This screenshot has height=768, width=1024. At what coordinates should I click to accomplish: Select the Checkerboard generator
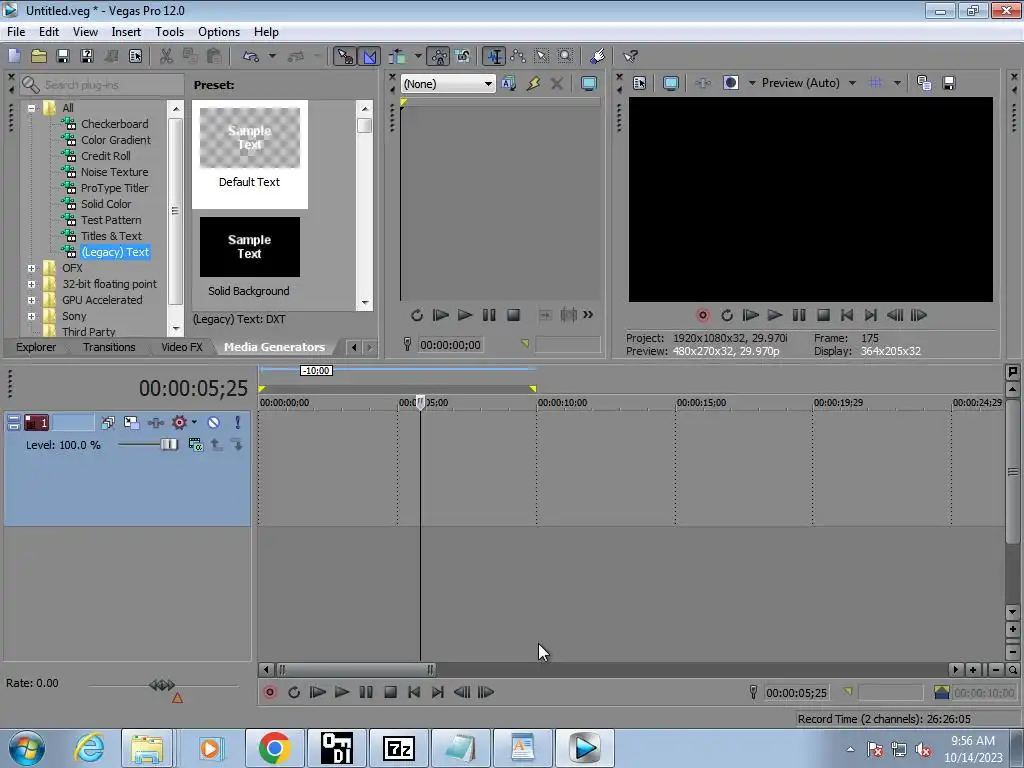[x=114, y=123]
